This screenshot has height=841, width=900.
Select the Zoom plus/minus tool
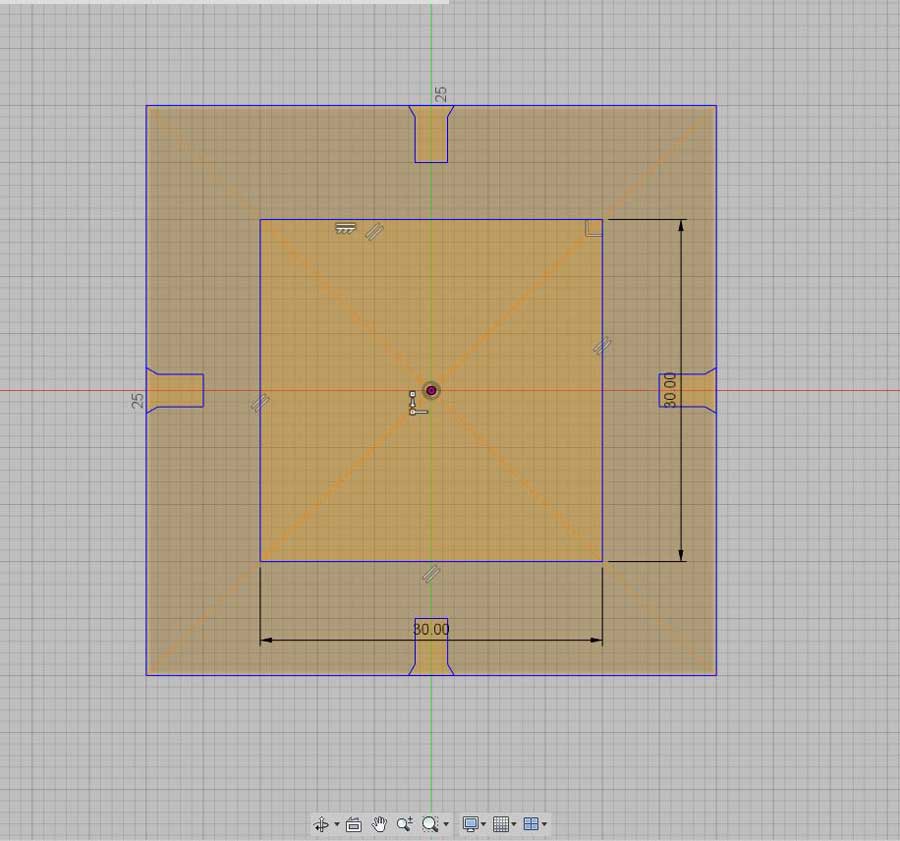[405, 824]
